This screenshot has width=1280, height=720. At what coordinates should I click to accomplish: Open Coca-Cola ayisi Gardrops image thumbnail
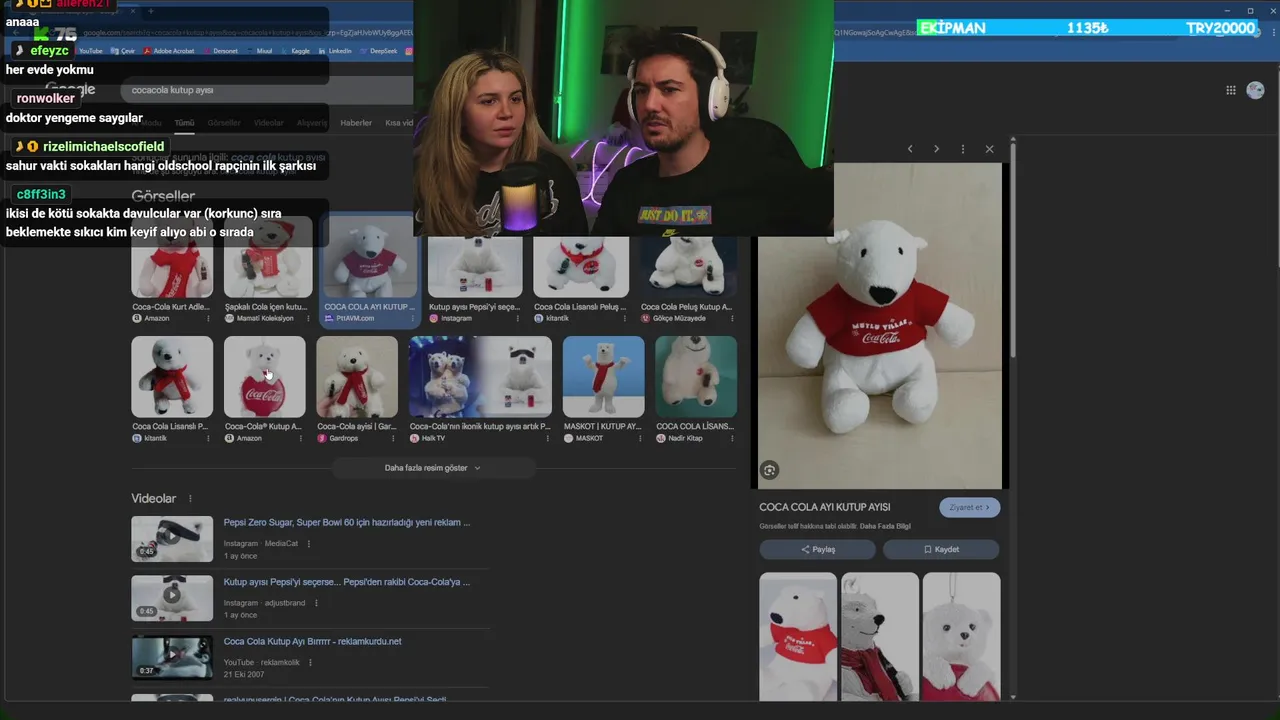[357, 376]
